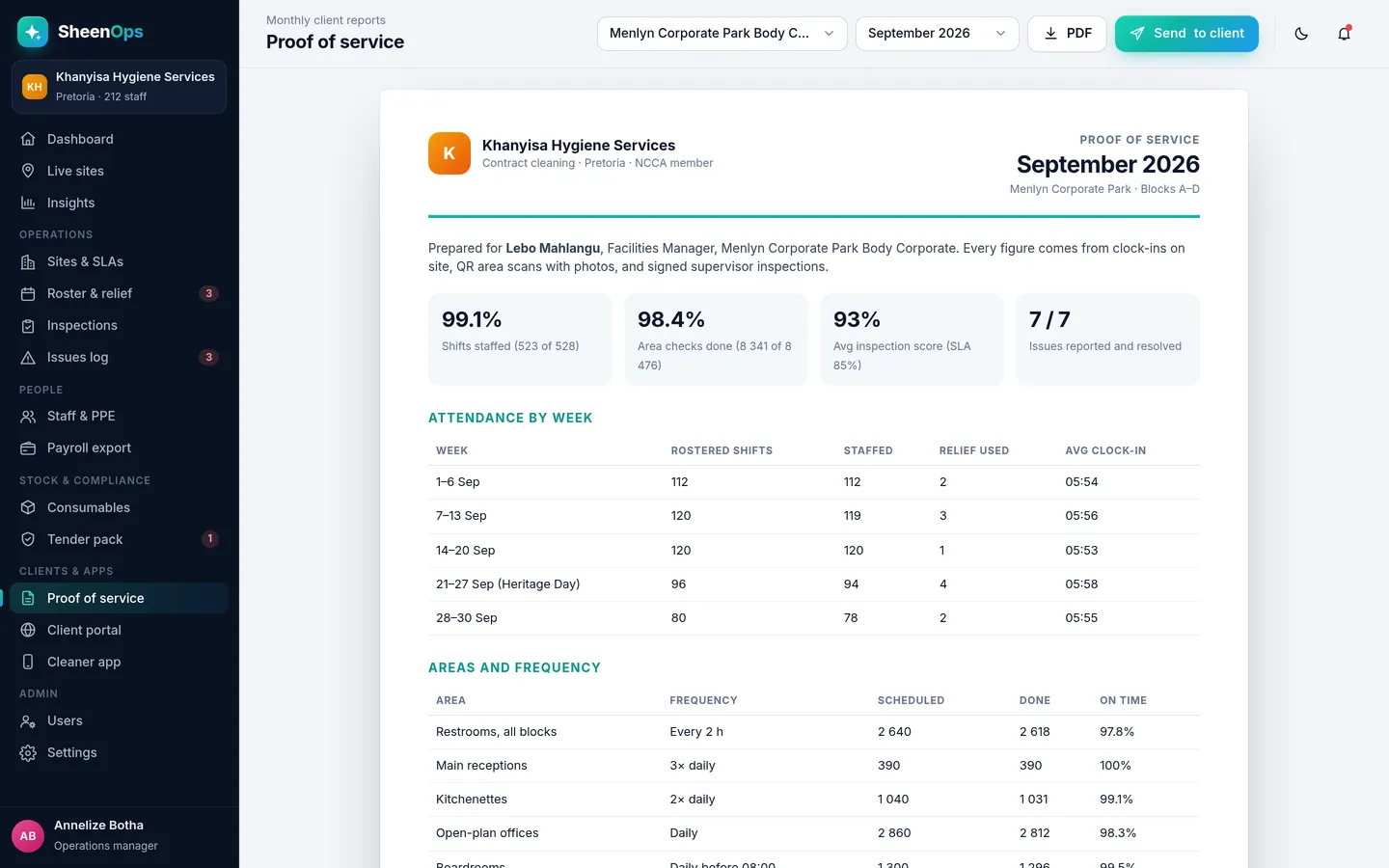This screenshot has height=868, width=1389.
Task: Click the SheenOps sparkle logo icon
Action: 33,32
